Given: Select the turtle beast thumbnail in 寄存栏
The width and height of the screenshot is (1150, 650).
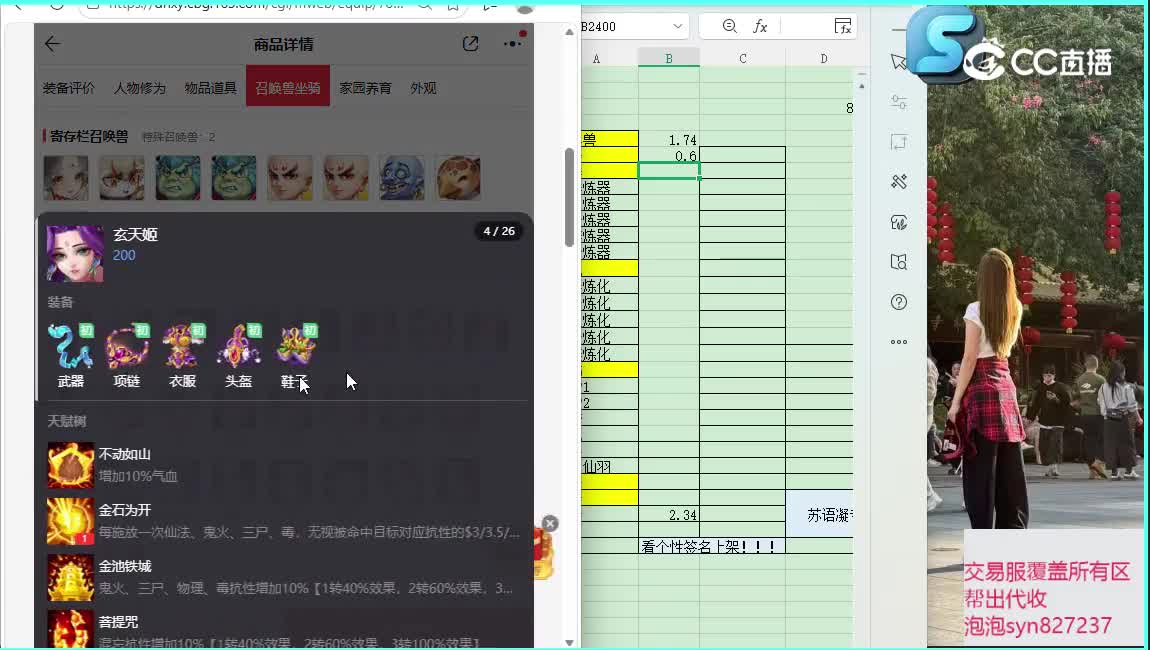Looking at the screenshot, I should pyautogui.click(x=458, y=178).
